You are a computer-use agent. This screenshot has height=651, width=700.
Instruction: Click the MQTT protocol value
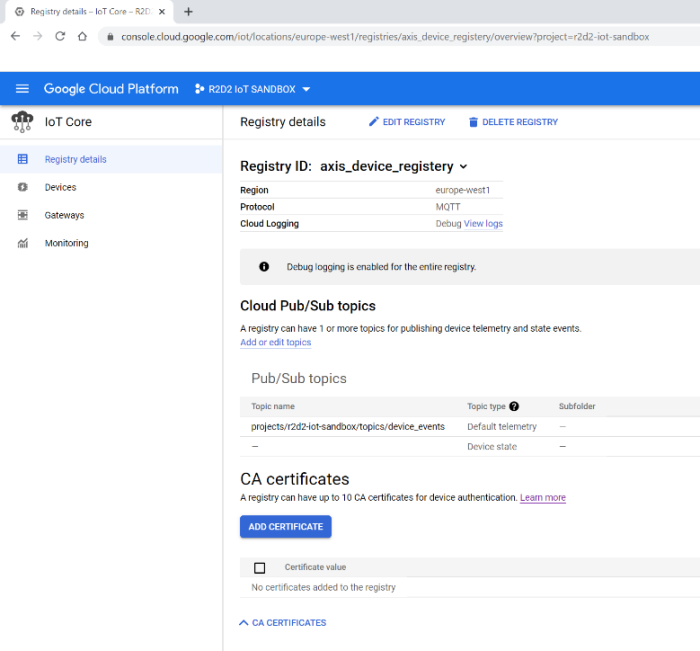[448, 207]
